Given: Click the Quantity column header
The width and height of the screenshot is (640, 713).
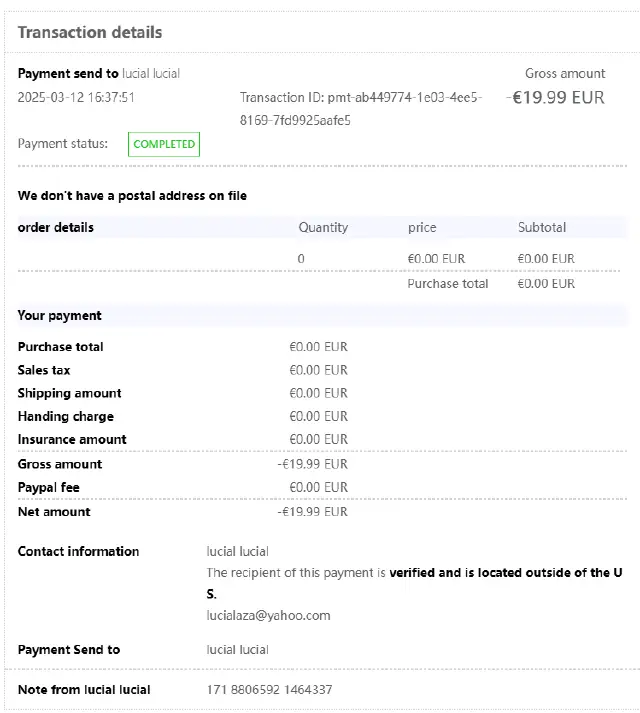Looking at the screenshot, I should coord(323,227).
